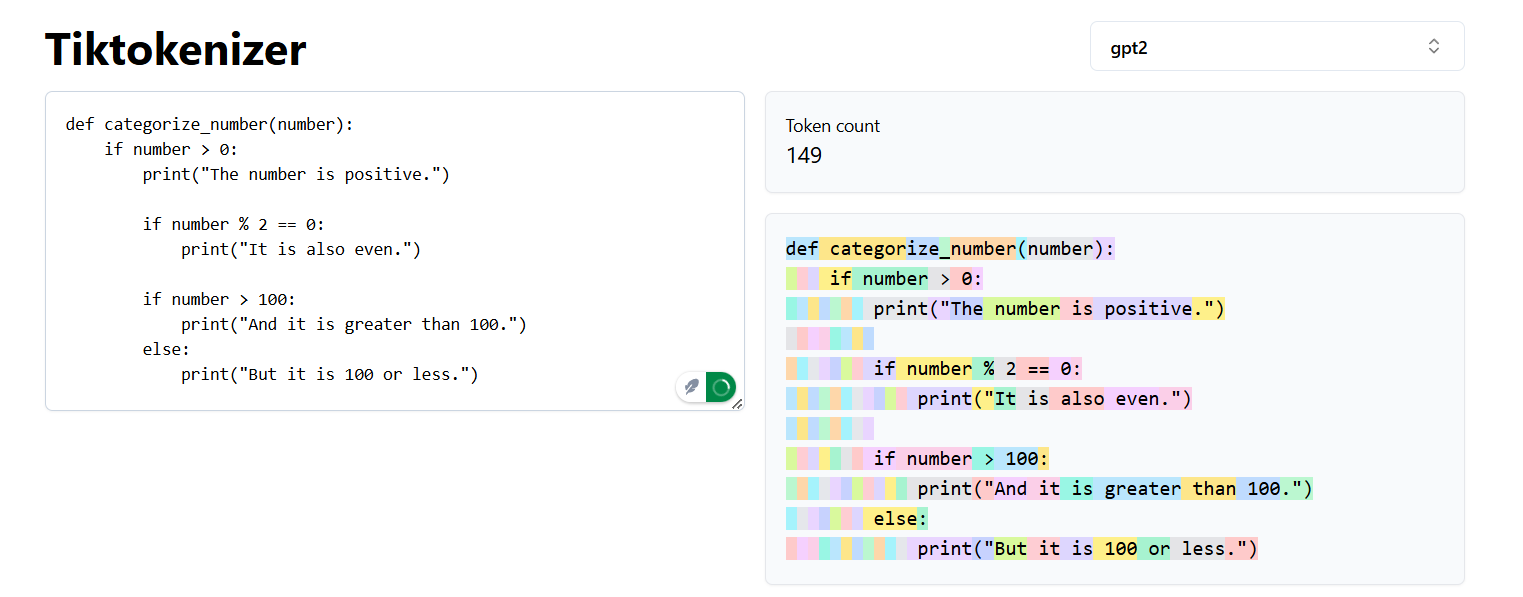Click the blue 'def' token in output
1523x597 pixels.
pyautogui.click(x=802, y=249)
